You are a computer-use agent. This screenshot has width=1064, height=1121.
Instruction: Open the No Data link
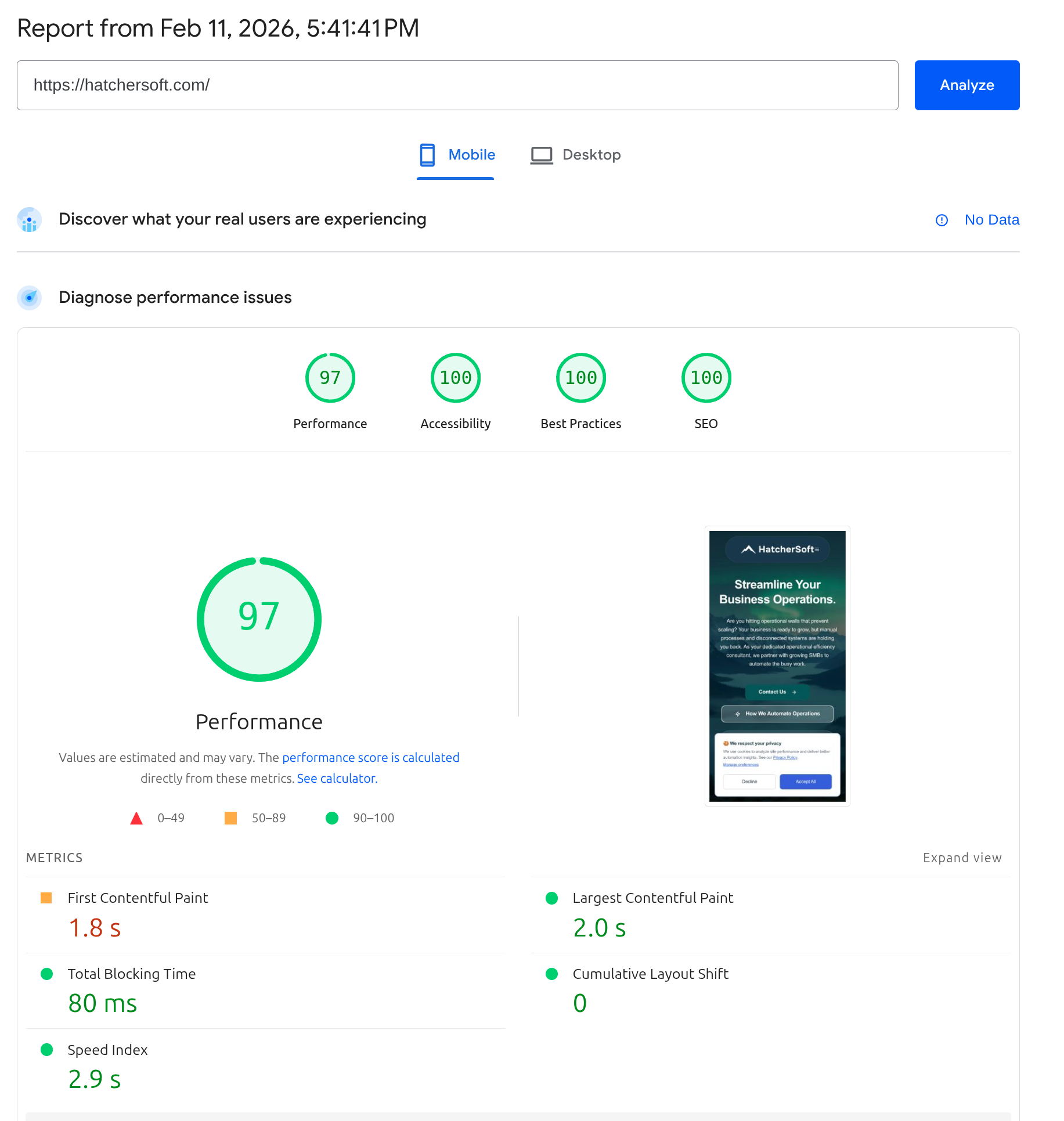point(991,220)
